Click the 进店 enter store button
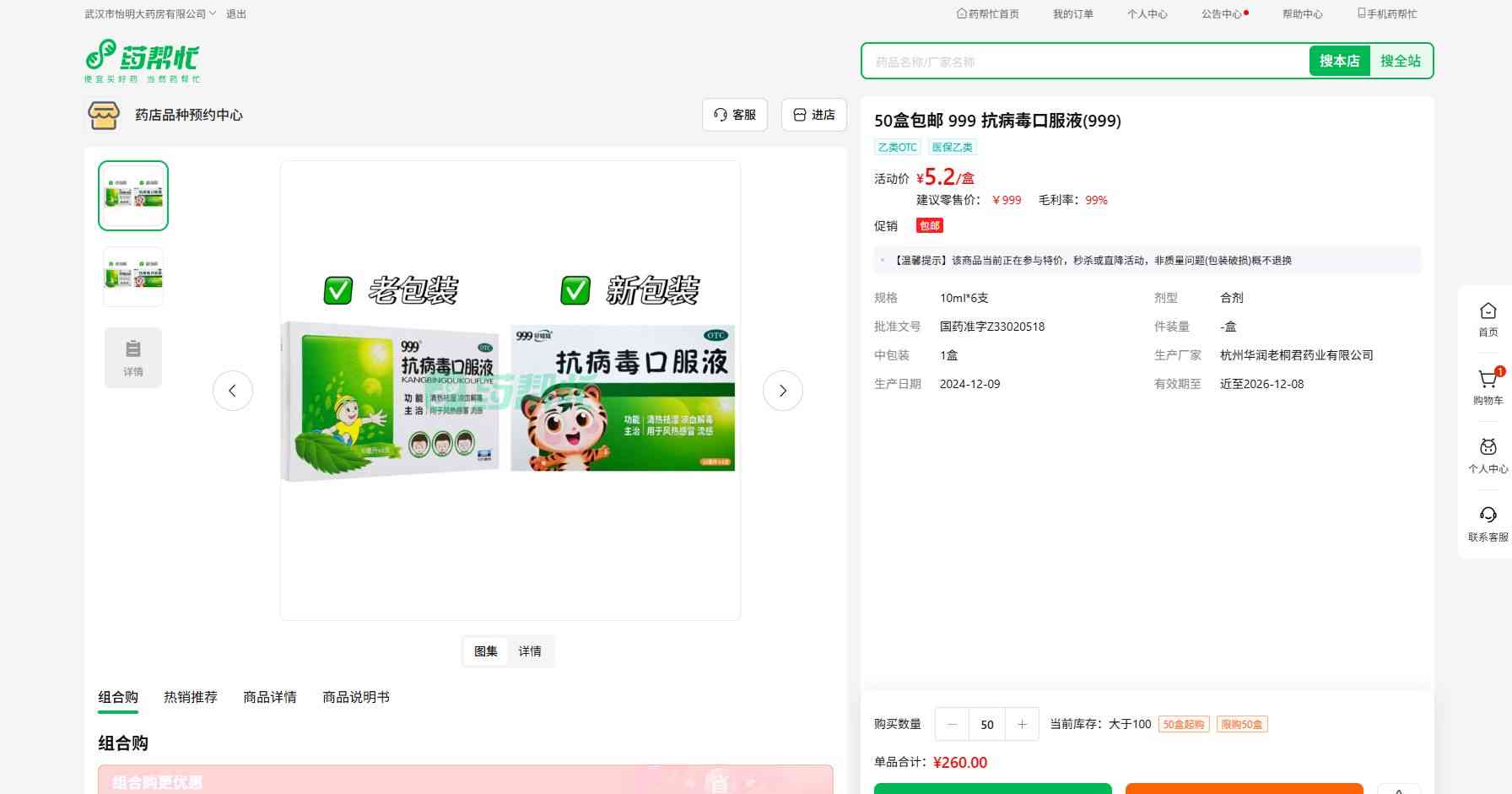 tap(814, 115)
